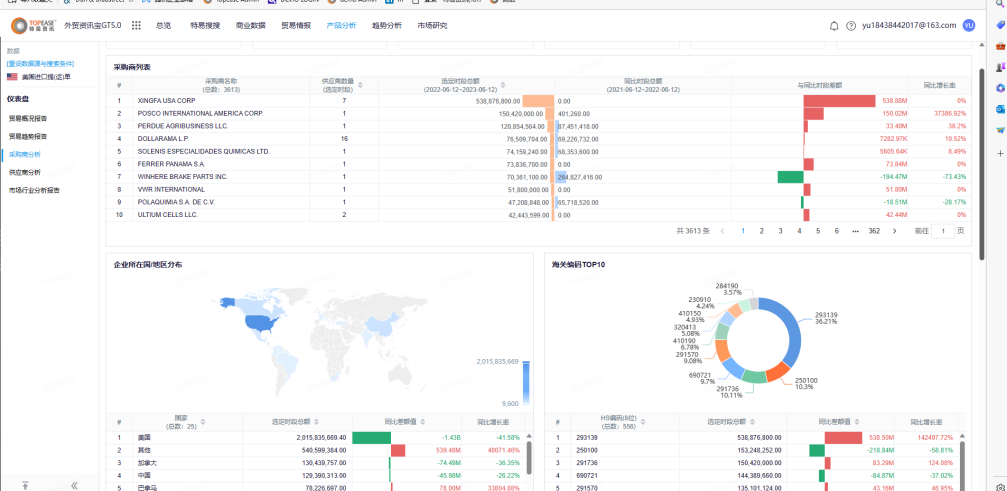This screenshot has height=491, width=1007.
Task: Open 贸易概况报告 in sidebar
Action: tap(28, 119)
